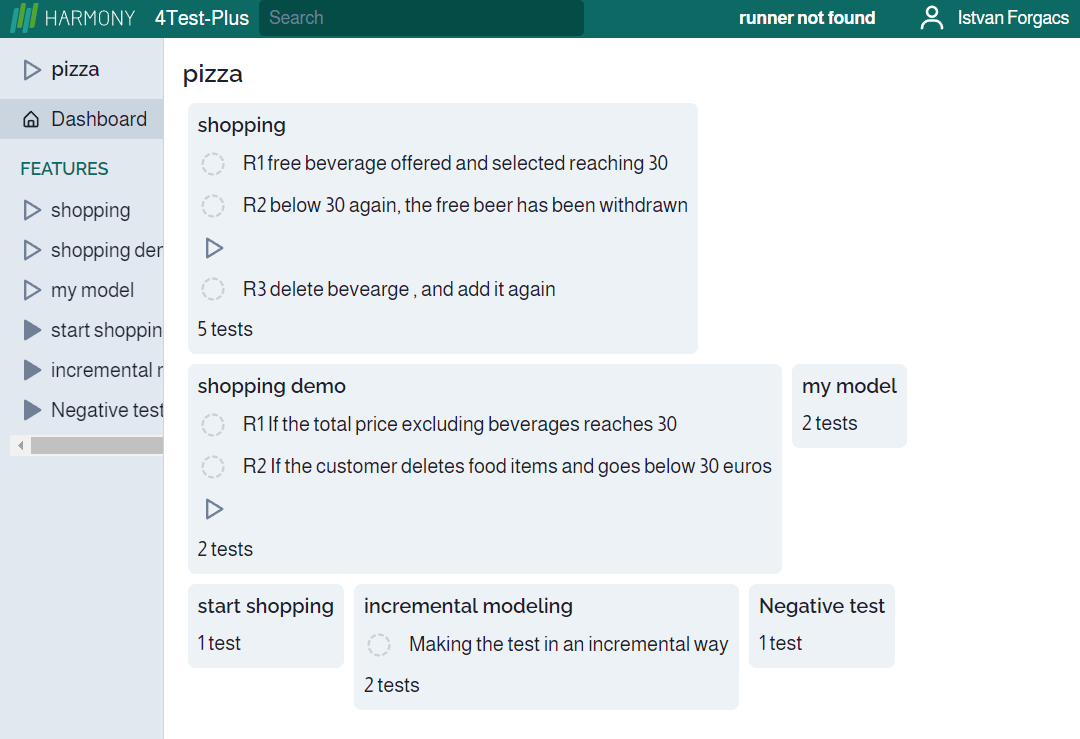1080x739 pixels.
Task: Click filled arrow beside Negative test in sidebar
Action: 32,410
